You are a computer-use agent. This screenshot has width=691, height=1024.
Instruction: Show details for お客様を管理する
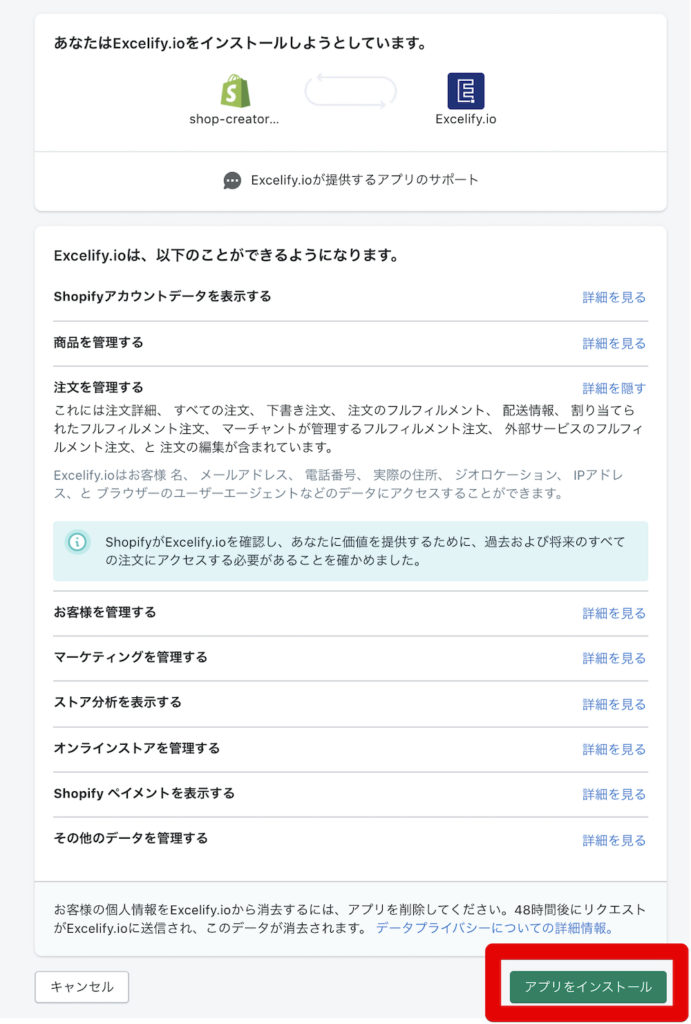(x=614, y=613)
